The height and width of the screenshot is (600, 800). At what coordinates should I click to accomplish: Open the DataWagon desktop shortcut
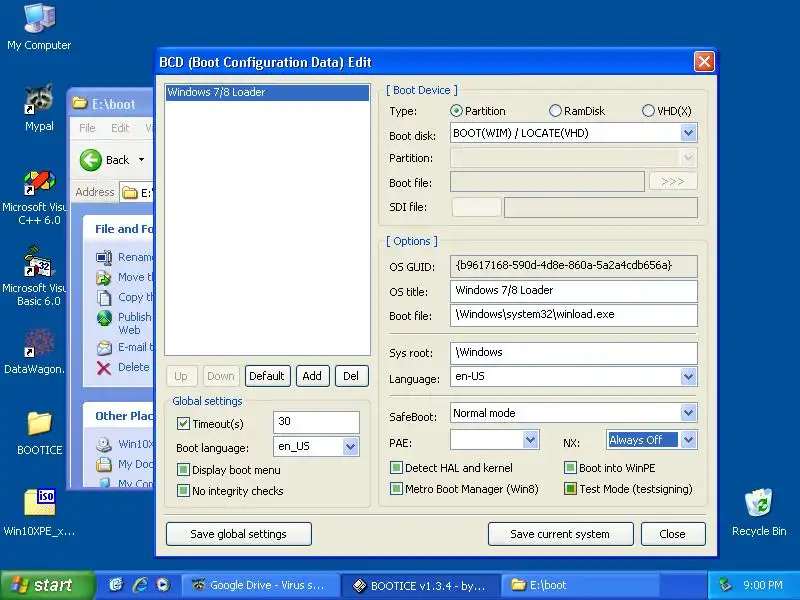[x=39, y=343]
